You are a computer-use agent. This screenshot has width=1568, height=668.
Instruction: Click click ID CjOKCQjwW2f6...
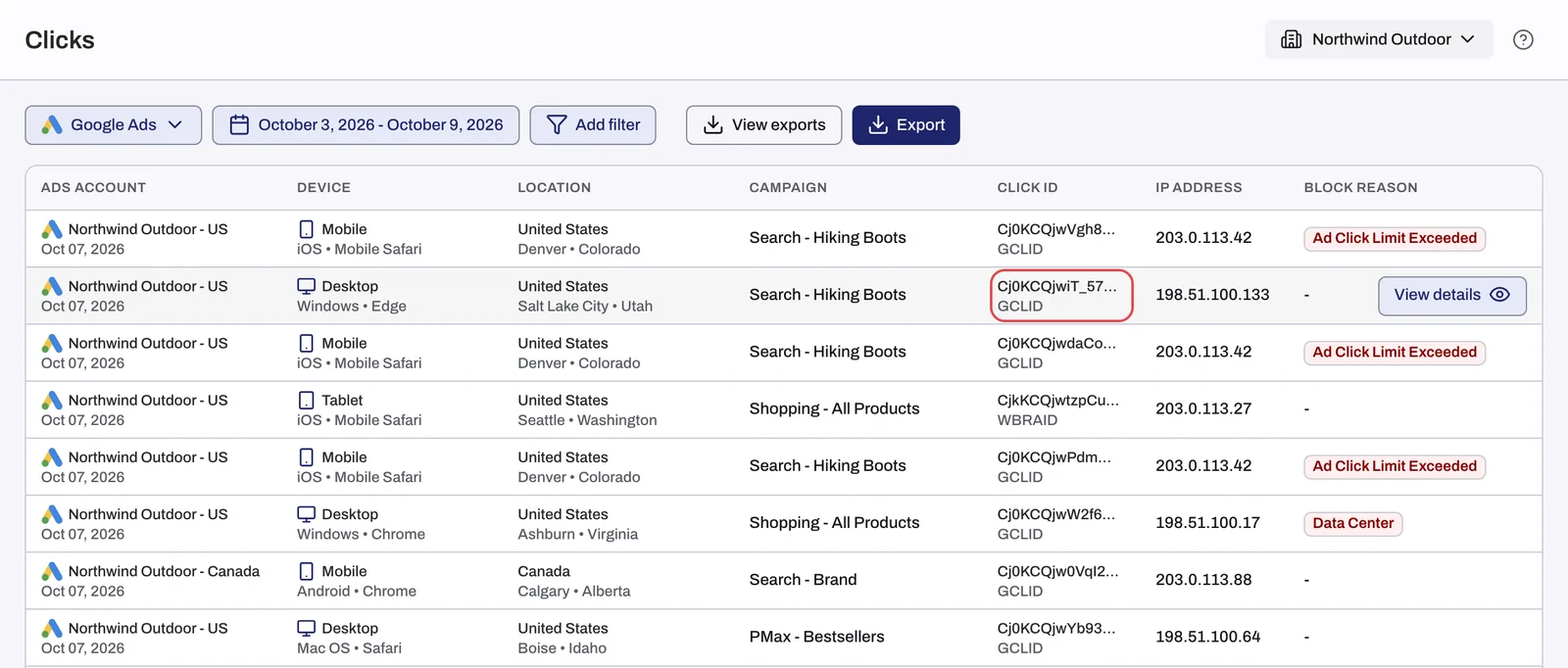click(x=1056, y=524)
